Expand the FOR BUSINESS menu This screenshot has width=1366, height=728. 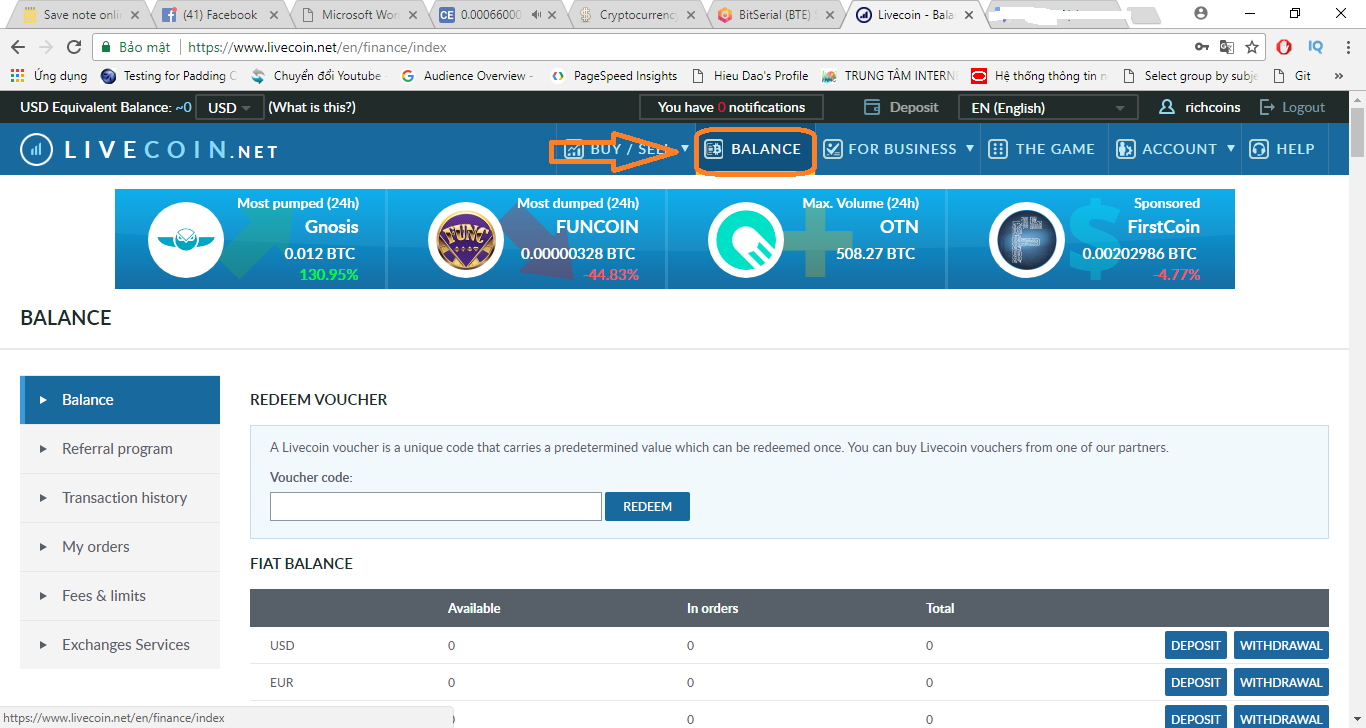(898, 149)
